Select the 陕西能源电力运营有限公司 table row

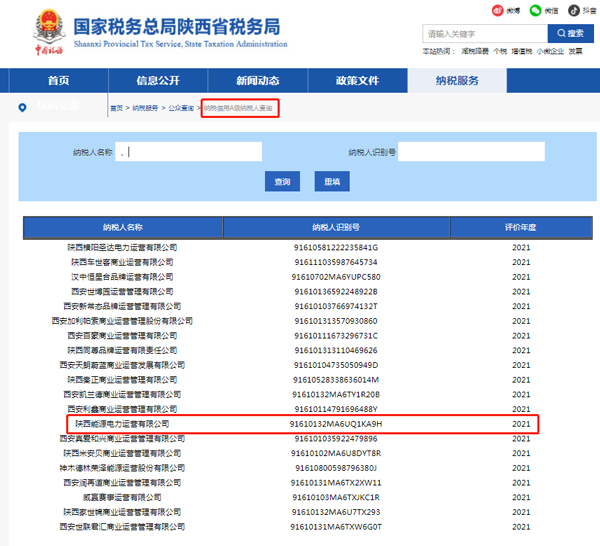tap(302, 424)
